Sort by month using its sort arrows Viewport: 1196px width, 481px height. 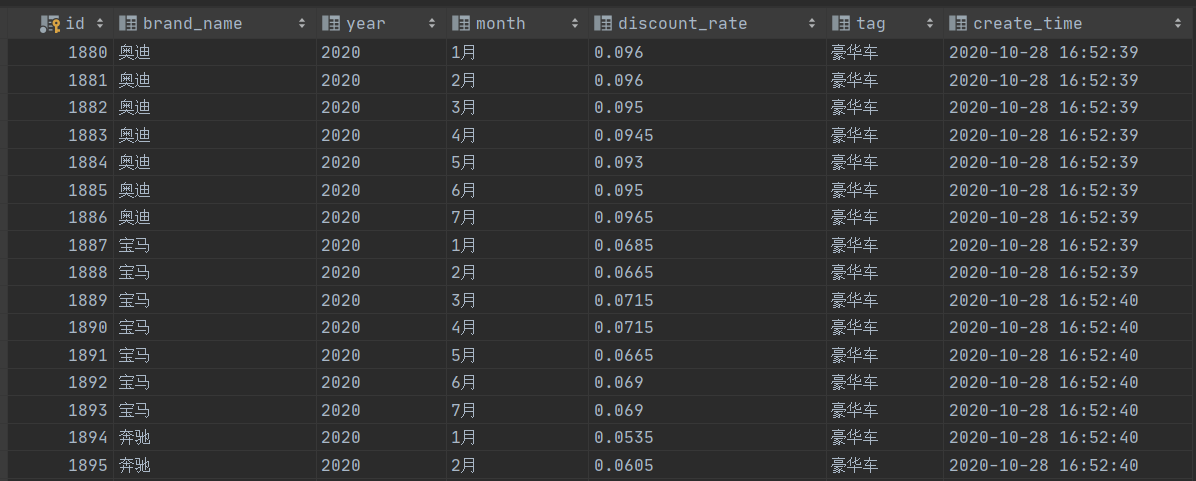[574, 24]
